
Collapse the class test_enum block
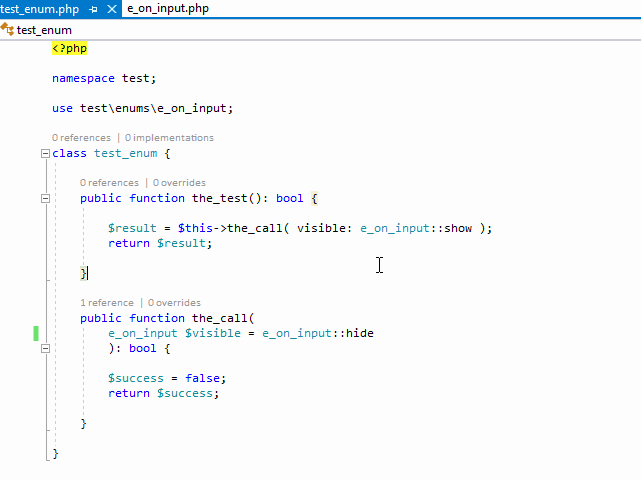tap(45, 154)
